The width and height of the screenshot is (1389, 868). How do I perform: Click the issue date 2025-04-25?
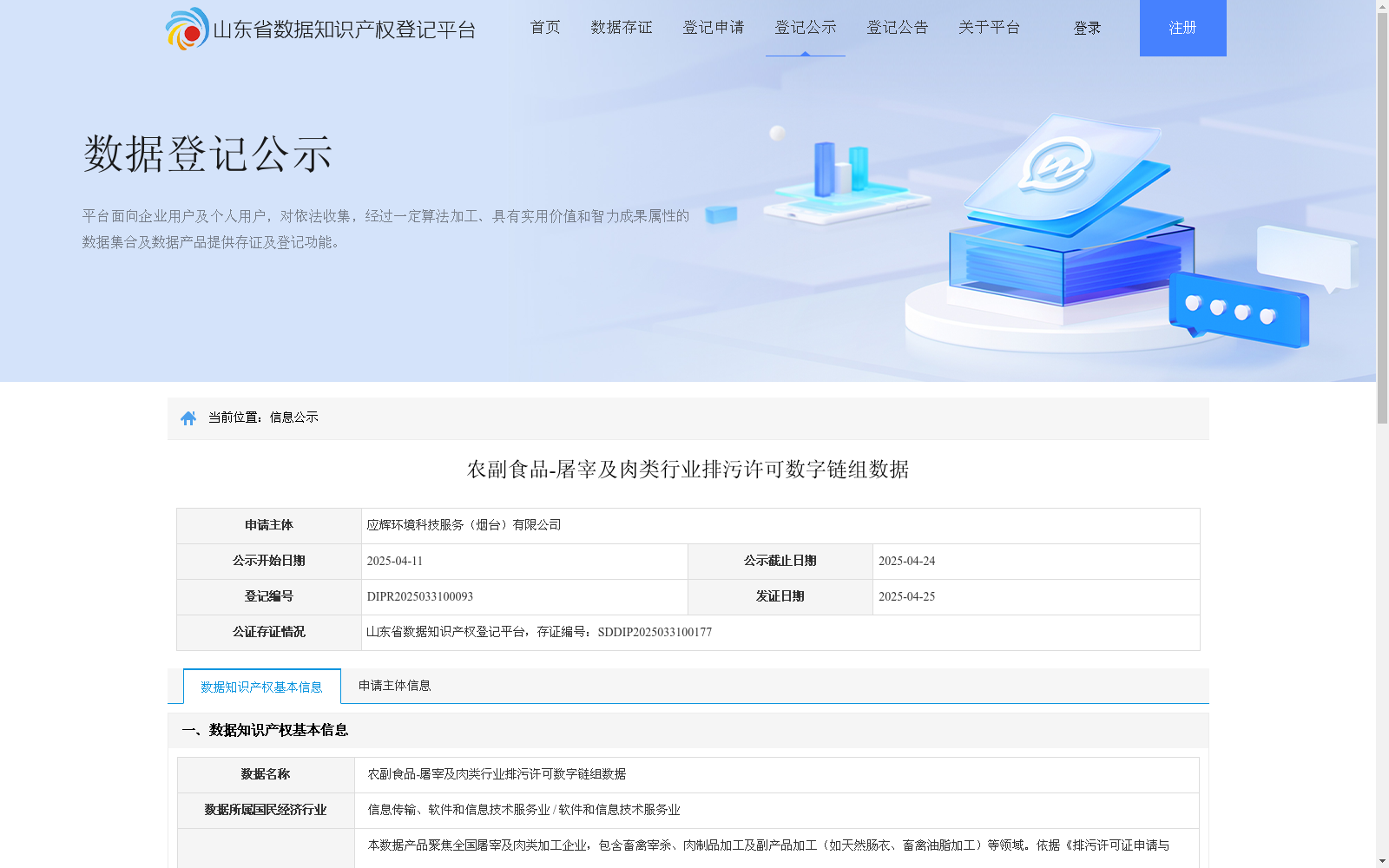pyautogui.click(x=907, y=597)
